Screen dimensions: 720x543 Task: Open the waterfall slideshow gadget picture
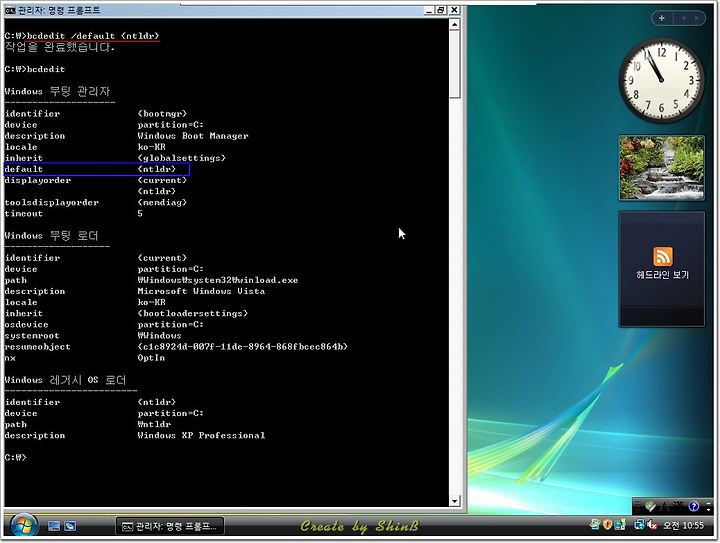pyautogui.click(x=662, y=168)
